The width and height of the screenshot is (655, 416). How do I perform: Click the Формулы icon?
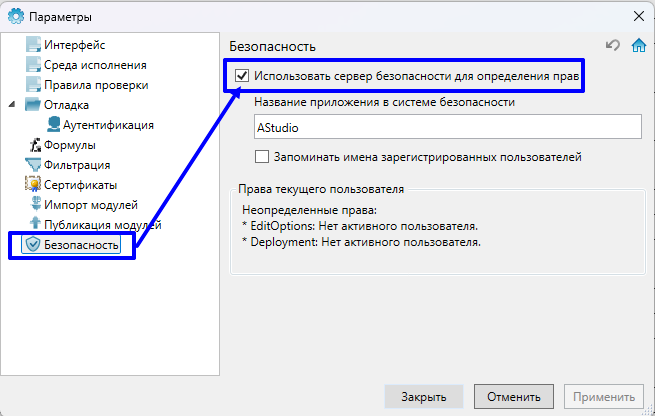33,145
